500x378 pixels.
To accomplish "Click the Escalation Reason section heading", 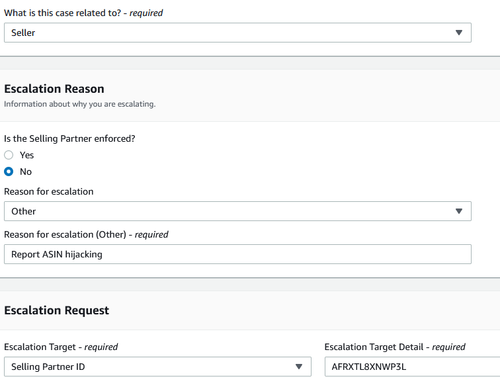I will (x=54, y=89).
